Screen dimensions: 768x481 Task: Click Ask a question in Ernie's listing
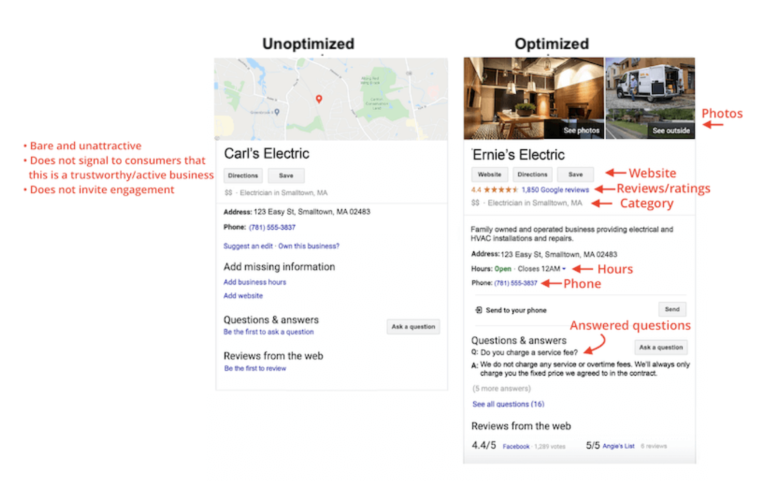point(661,347)
